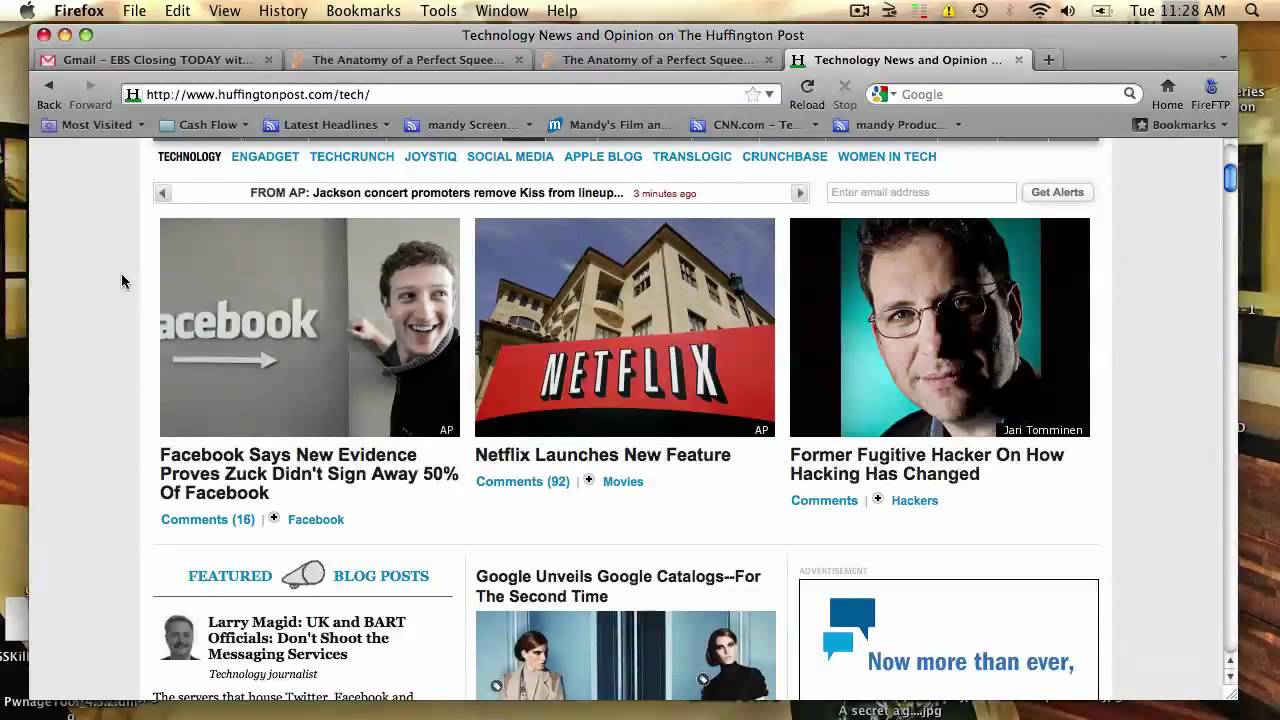Viewport: 1280px width, 720px height.
Task: Click the bookmark star in the address bar
Action: [752, 94]
